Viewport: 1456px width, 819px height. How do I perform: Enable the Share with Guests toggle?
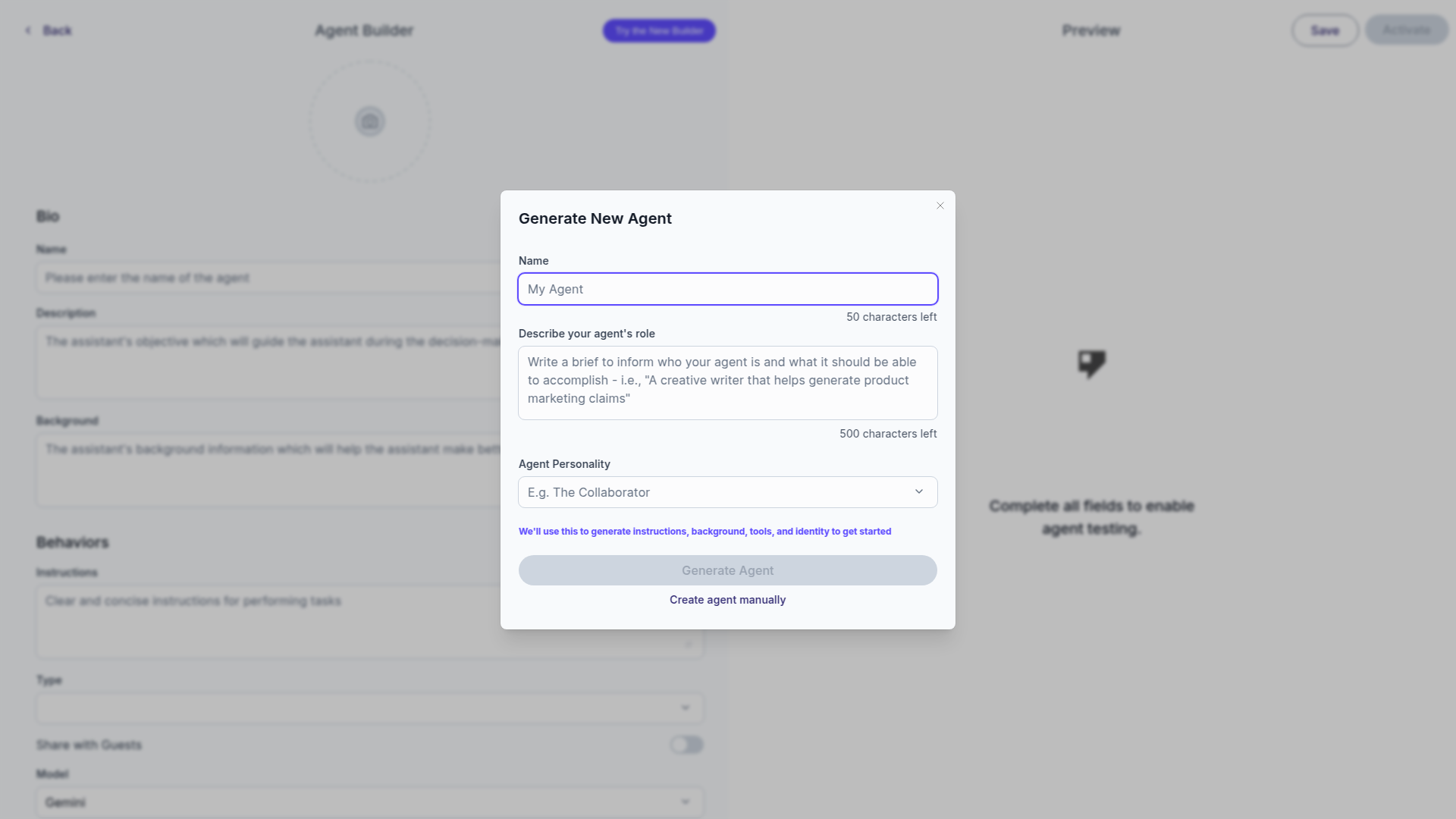(686, 745)
